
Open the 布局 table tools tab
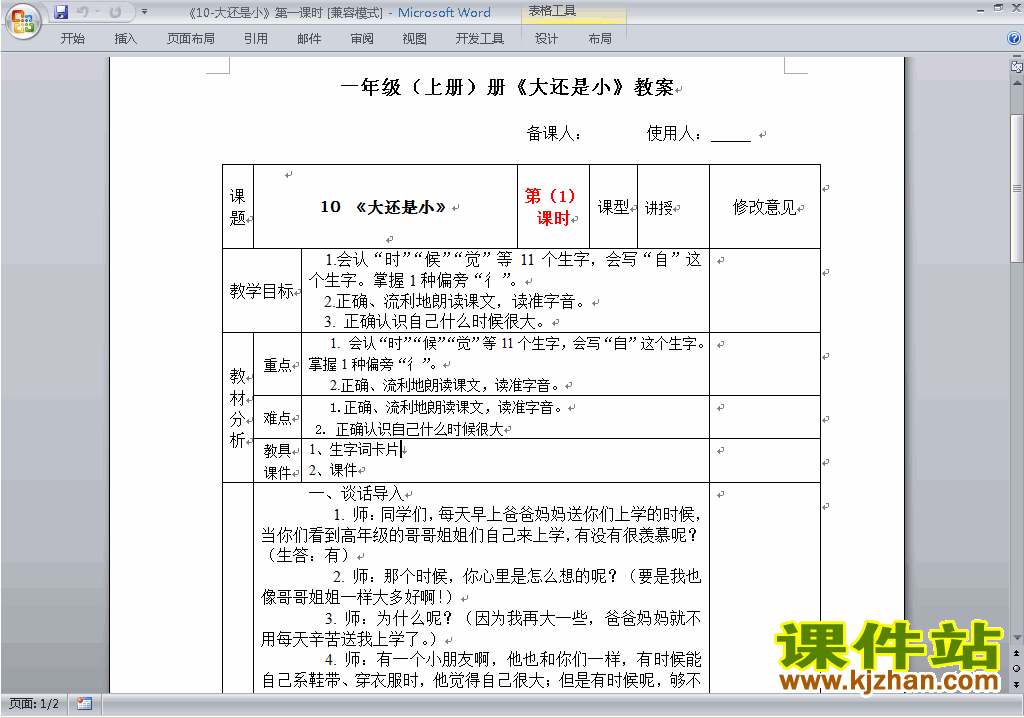600,39
